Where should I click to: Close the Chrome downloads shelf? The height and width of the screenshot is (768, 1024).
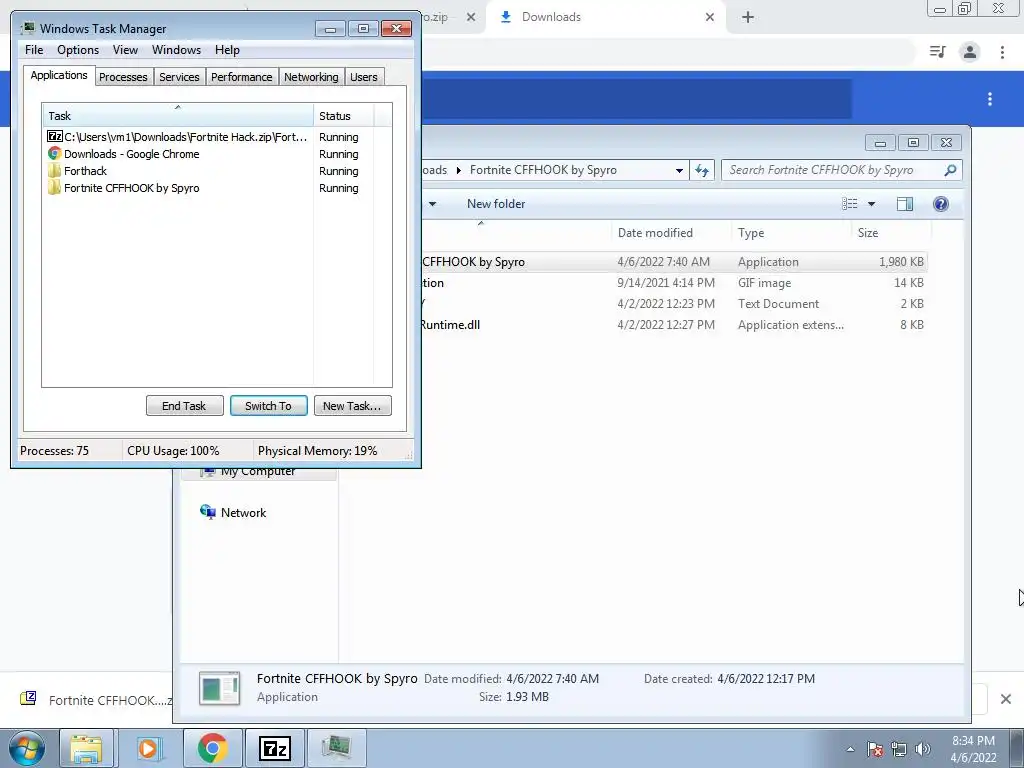[x=1006, y=699]
